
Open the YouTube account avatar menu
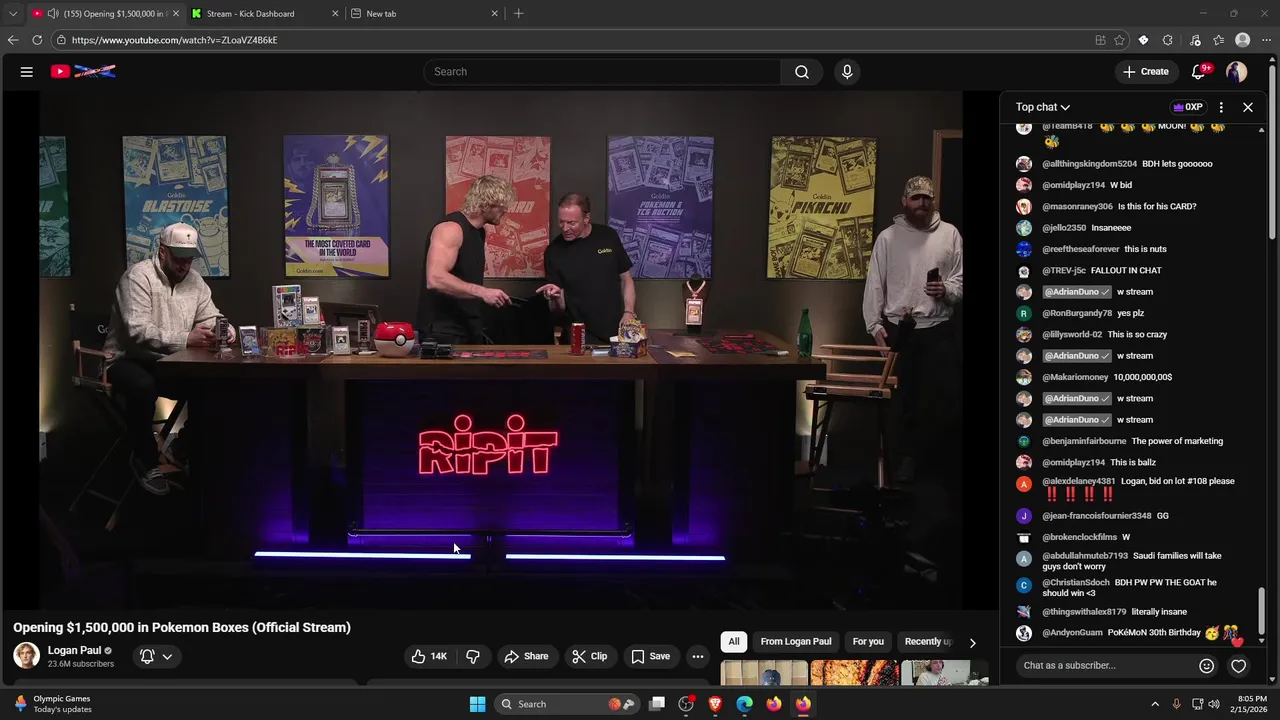pyautogui.click(x=1237, y=72)
